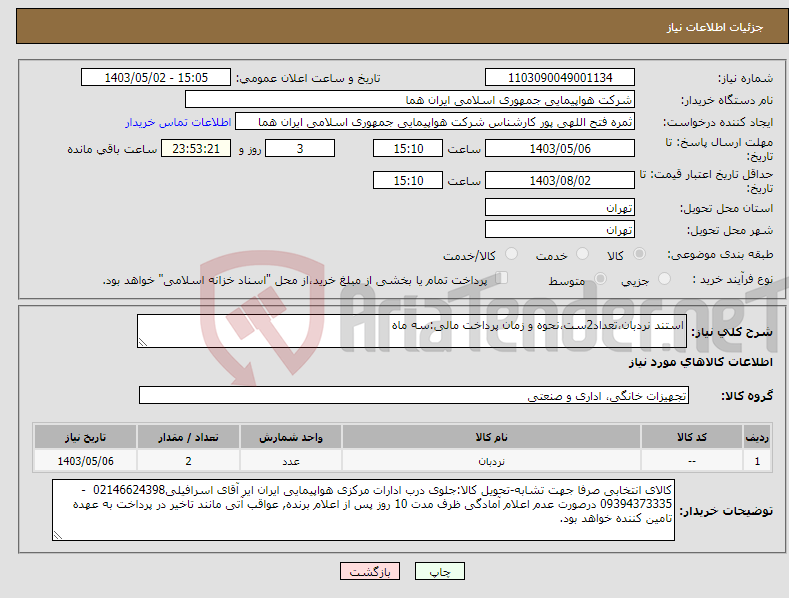Click the طبقه بندی موضوعی label

pos(720,254)
